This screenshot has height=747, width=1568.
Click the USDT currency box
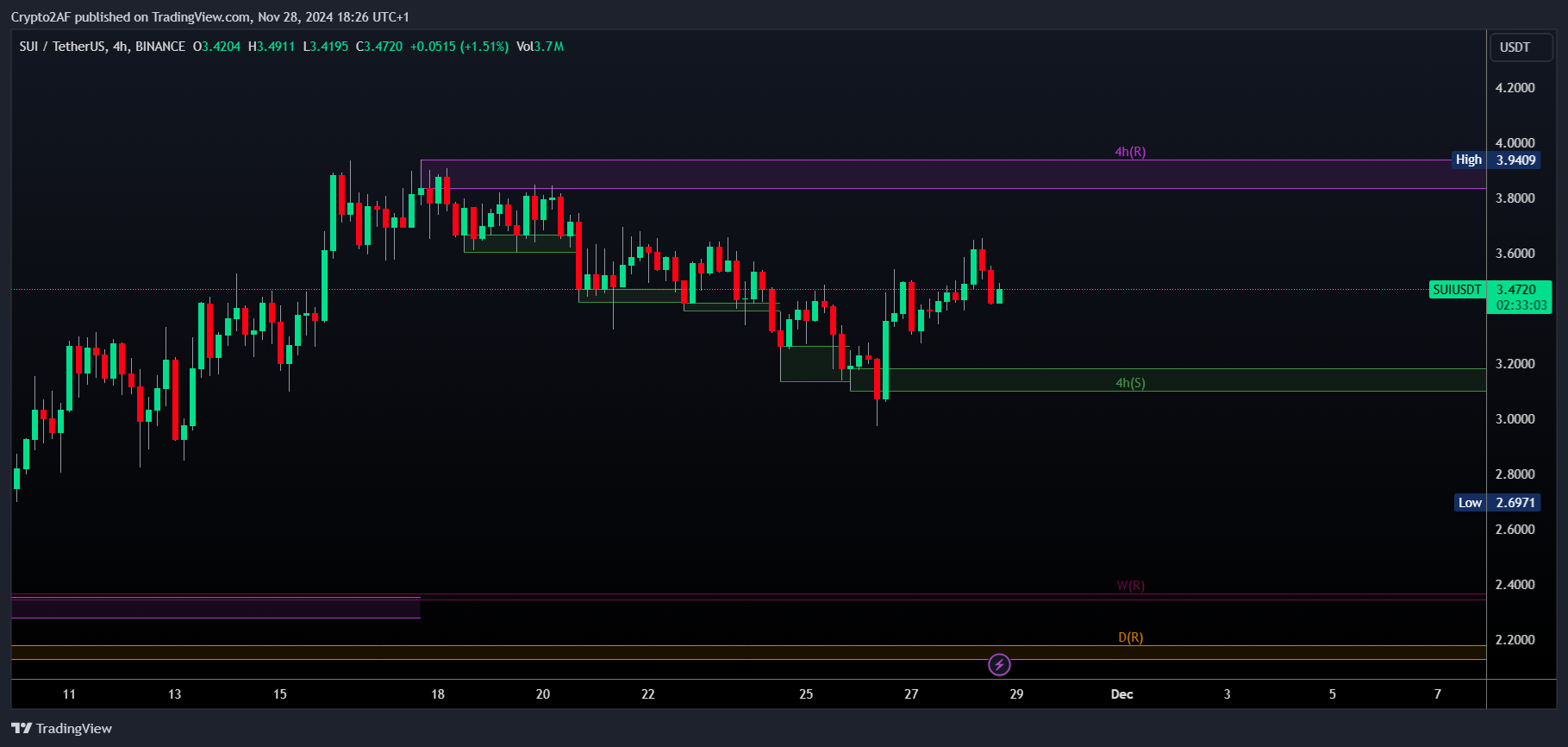coord(1521,47)
